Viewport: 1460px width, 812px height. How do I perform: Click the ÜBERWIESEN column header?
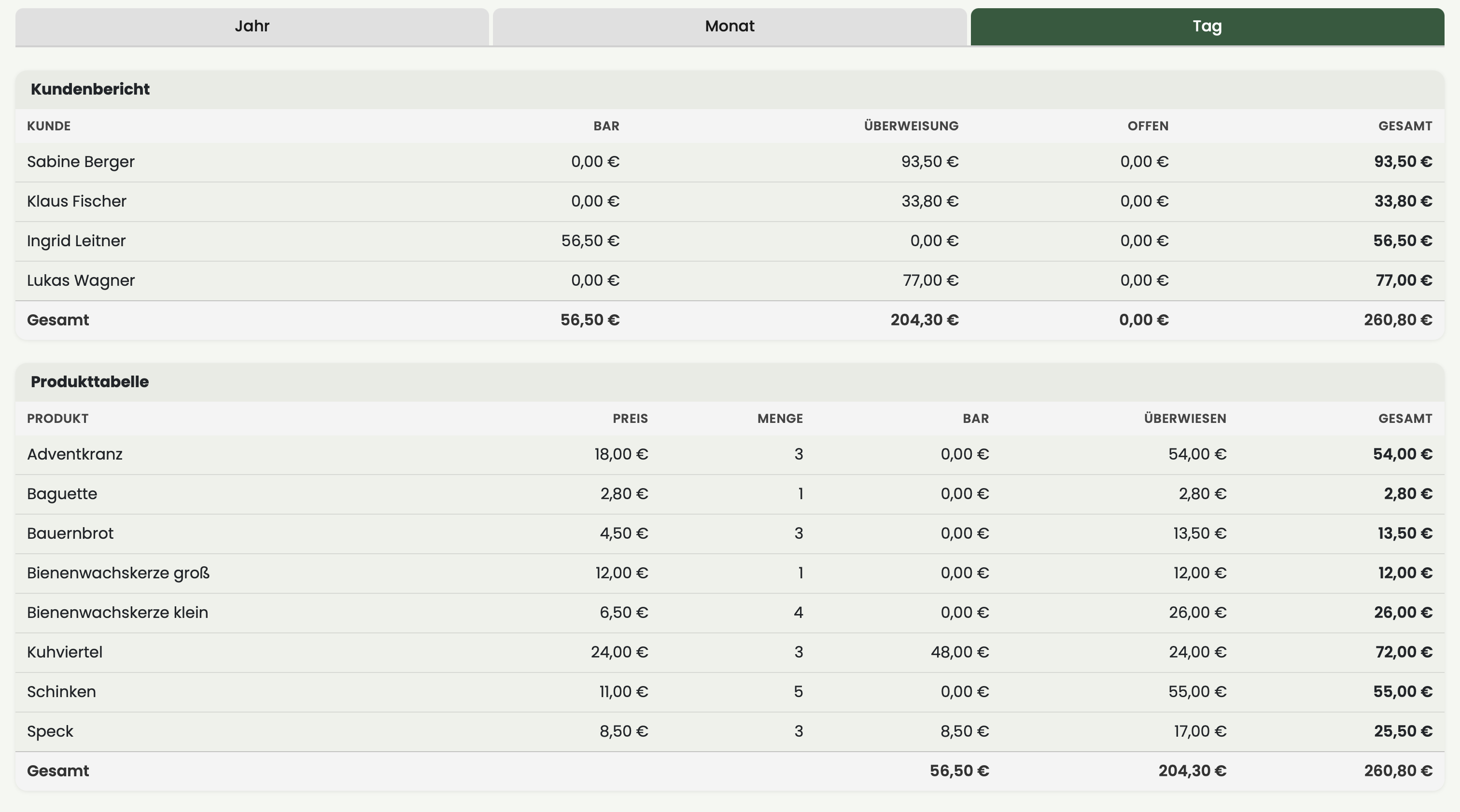pyautogui.click(x=1184, y=418)
